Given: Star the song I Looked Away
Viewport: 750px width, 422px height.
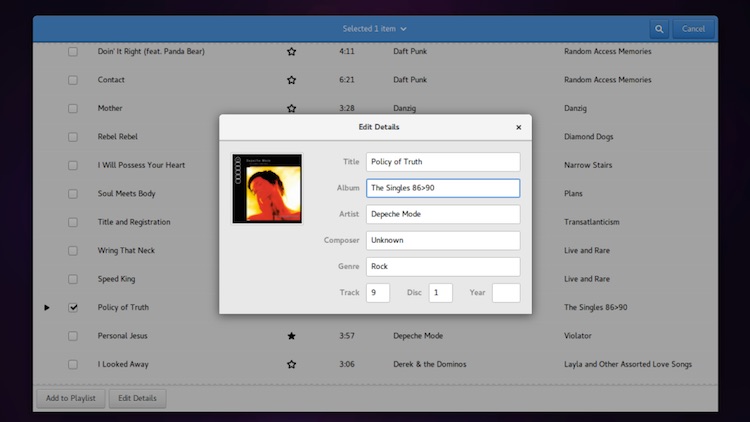Looking at the screenshot, I should [x=292, y=364].
